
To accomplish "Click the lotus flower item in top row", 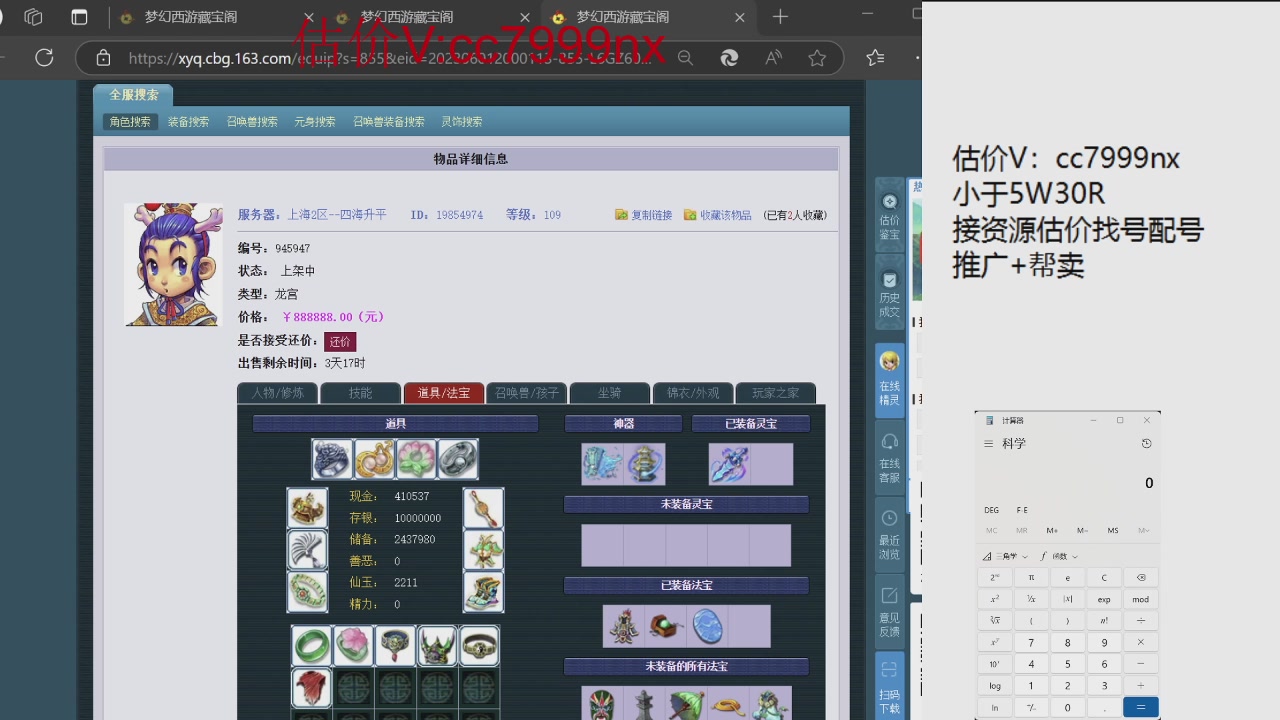I will tap(416, 459).
